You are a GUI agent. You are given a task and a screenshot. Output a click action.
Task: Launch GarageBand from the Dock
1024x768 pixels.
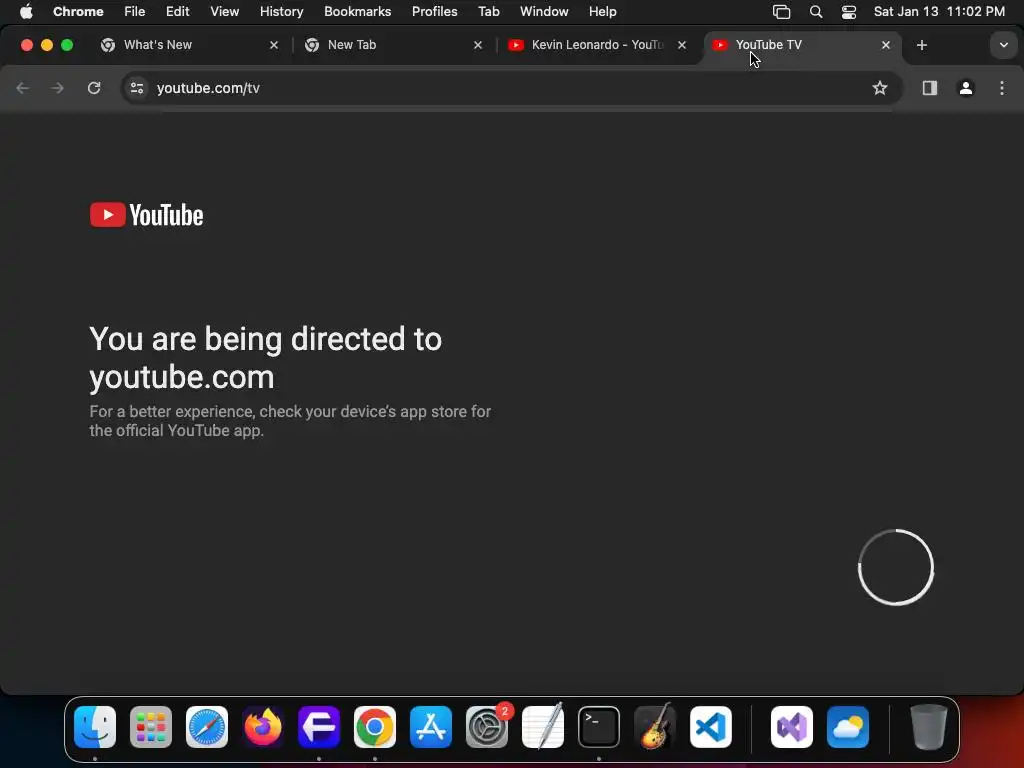pos(655,727)
